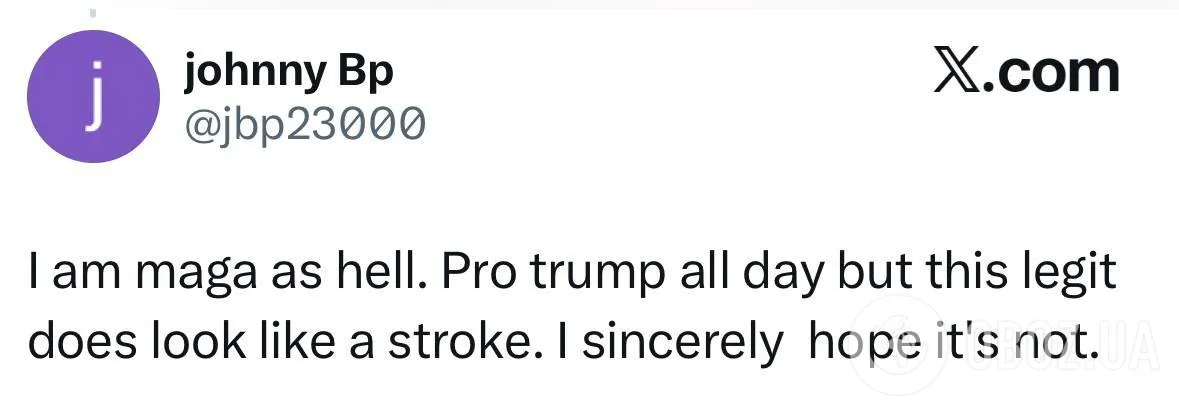Open the purple 'j' profile avatar
Screen dimensions: 1179x411
pos(93,96)
